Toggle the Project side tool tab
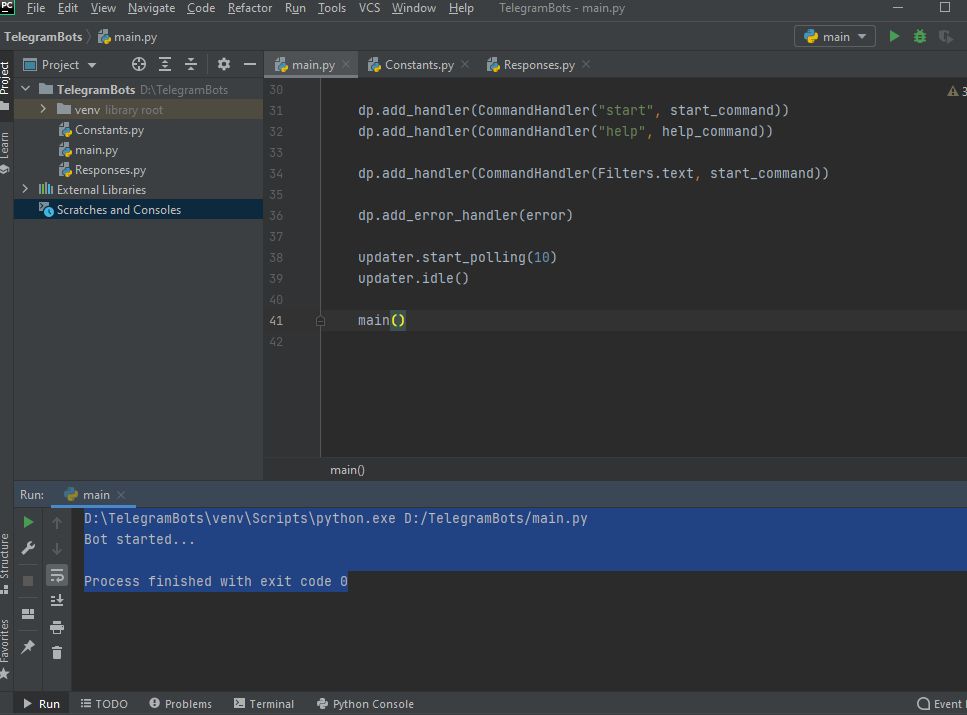Image resolution: width=967 pixels, height=715 pixels. (x=6, y=85)
